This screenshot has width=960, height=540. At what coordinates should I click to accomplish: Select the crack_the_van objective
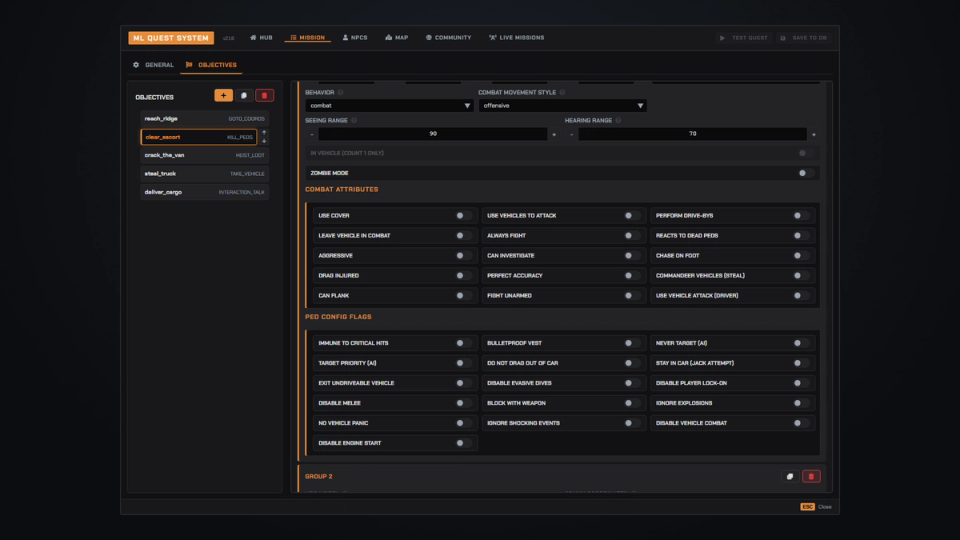tap(204, 156)
